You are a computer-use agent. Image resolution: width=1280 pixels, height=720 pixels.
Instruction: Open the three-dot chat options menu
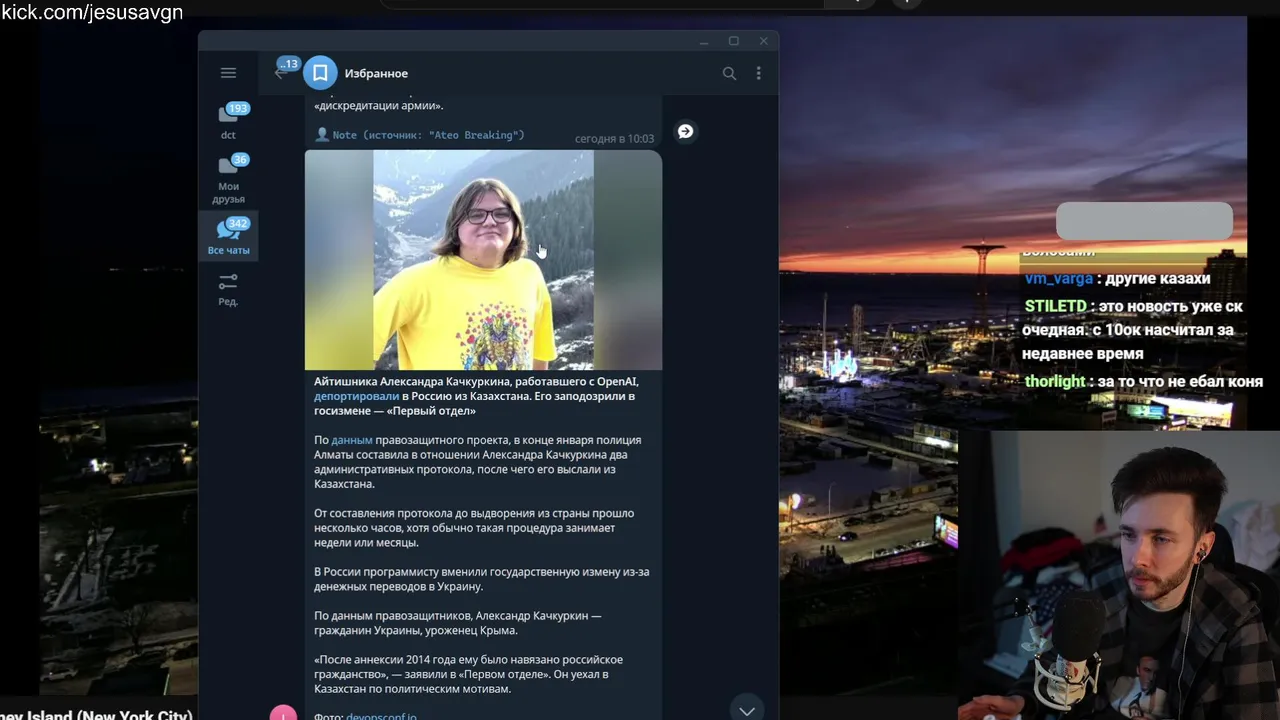(758, 73)
